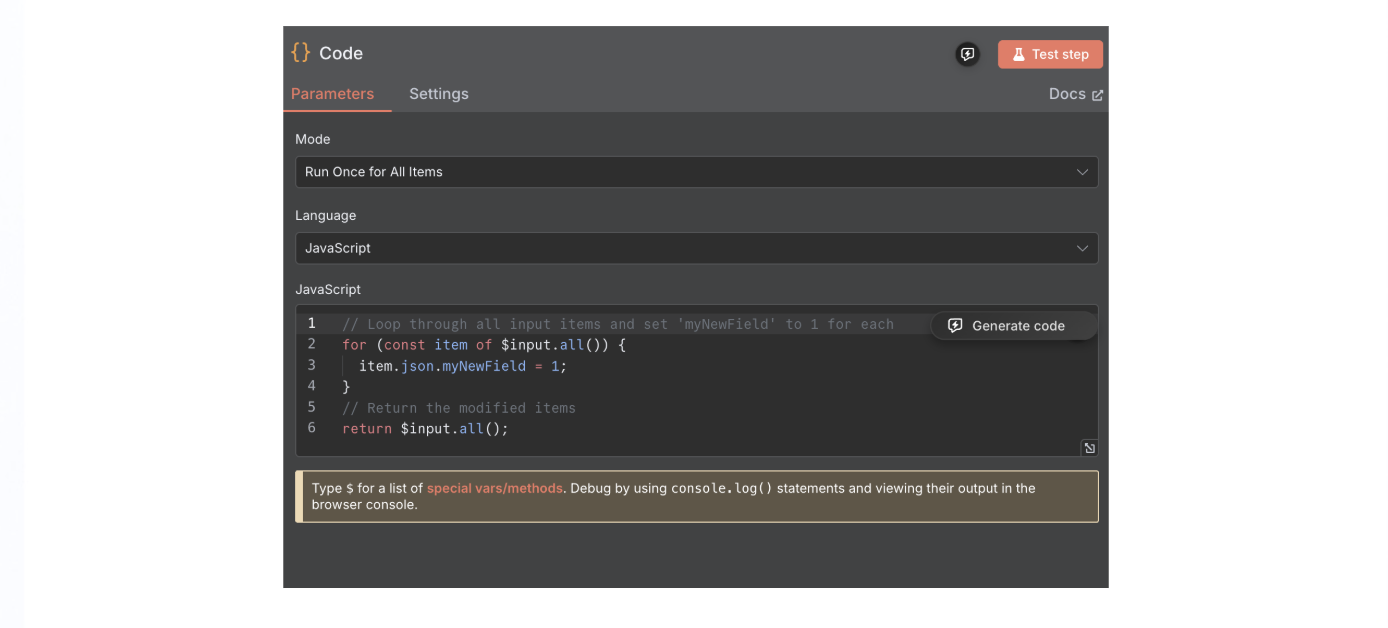This screenshot has width=1388, height=628.
Task: Click the Test step button
Action: click(1050, 54)
